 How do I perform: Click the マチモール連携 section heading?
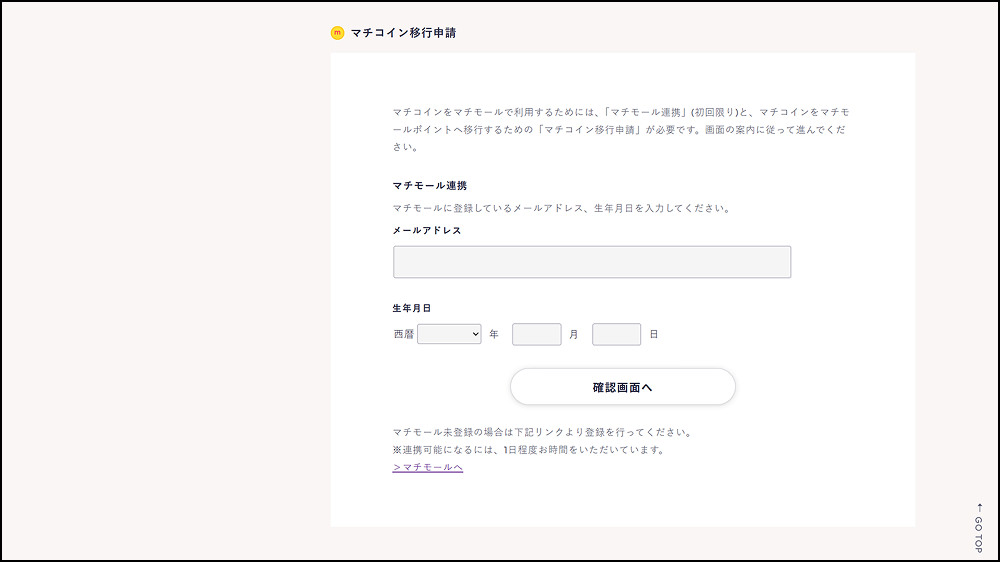click(x=429, y=186)
